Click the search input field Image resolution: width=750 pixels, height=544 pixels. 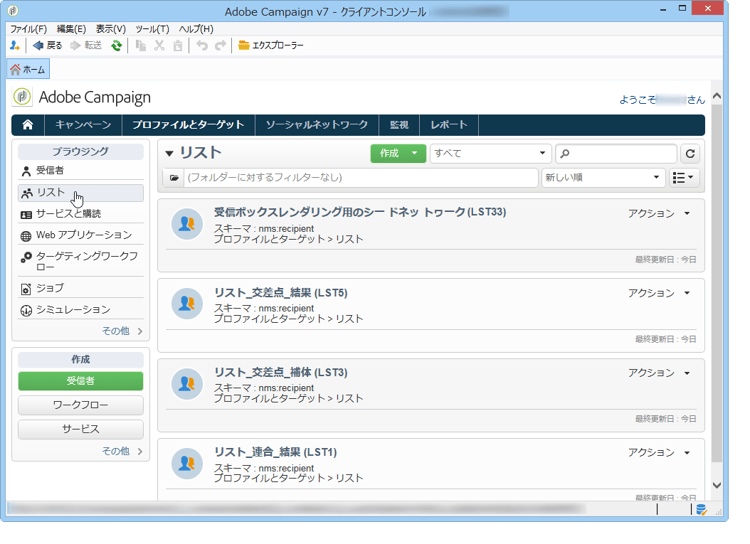(x=616, y=154)
